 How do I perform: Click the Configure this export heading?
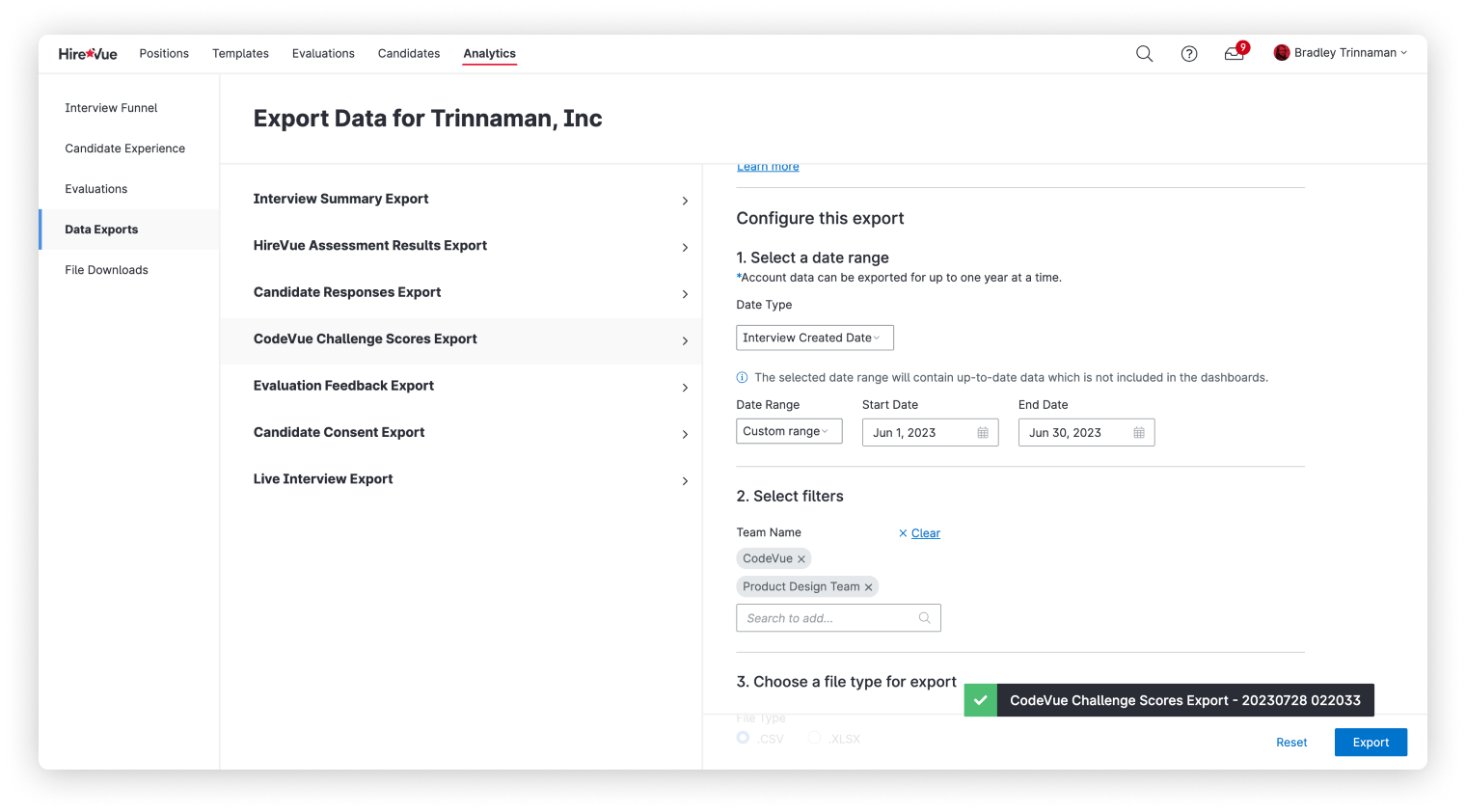[820, 219]
